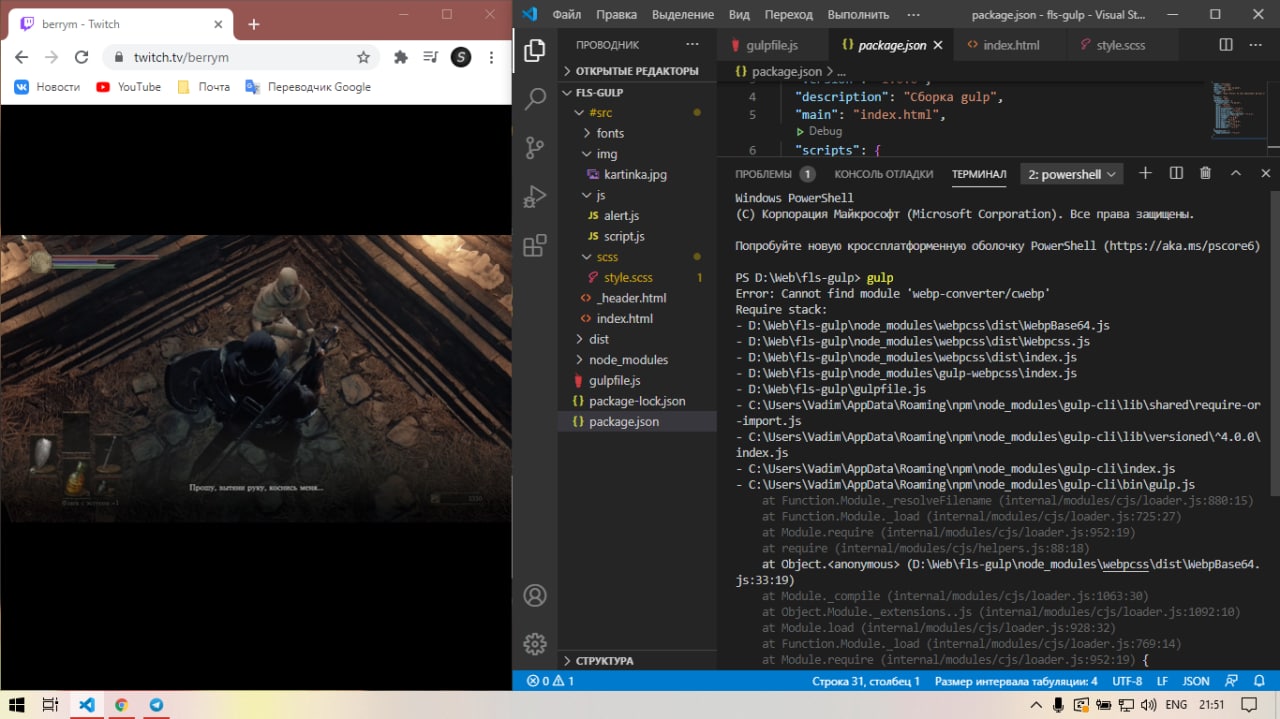Collapse the js folder
This screenshot has height=719, width=1280.
tap(637, 195)
